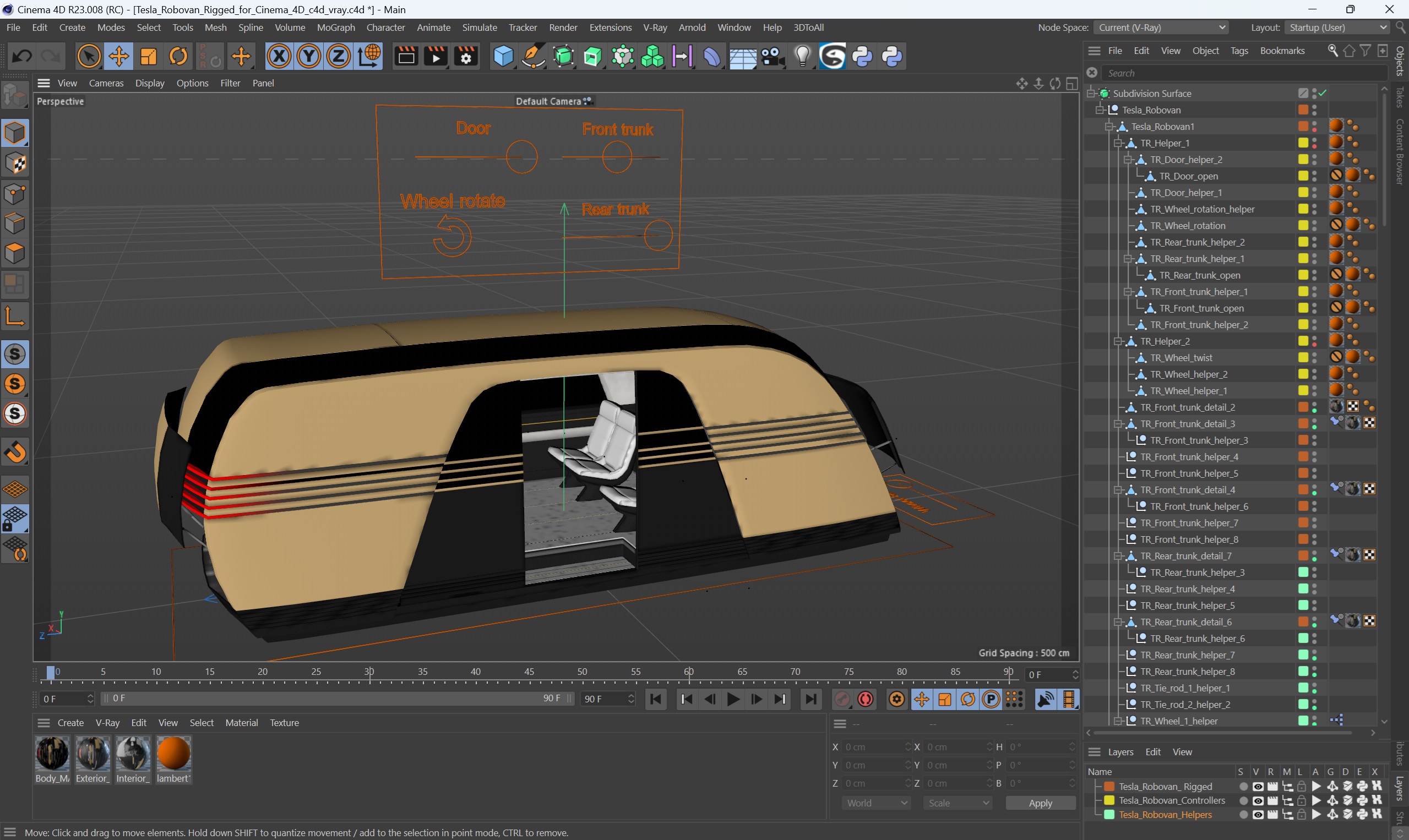Render to Picture Viewer icon
This screenshot has height=840, width=1409.
click(x=436, y=56)
